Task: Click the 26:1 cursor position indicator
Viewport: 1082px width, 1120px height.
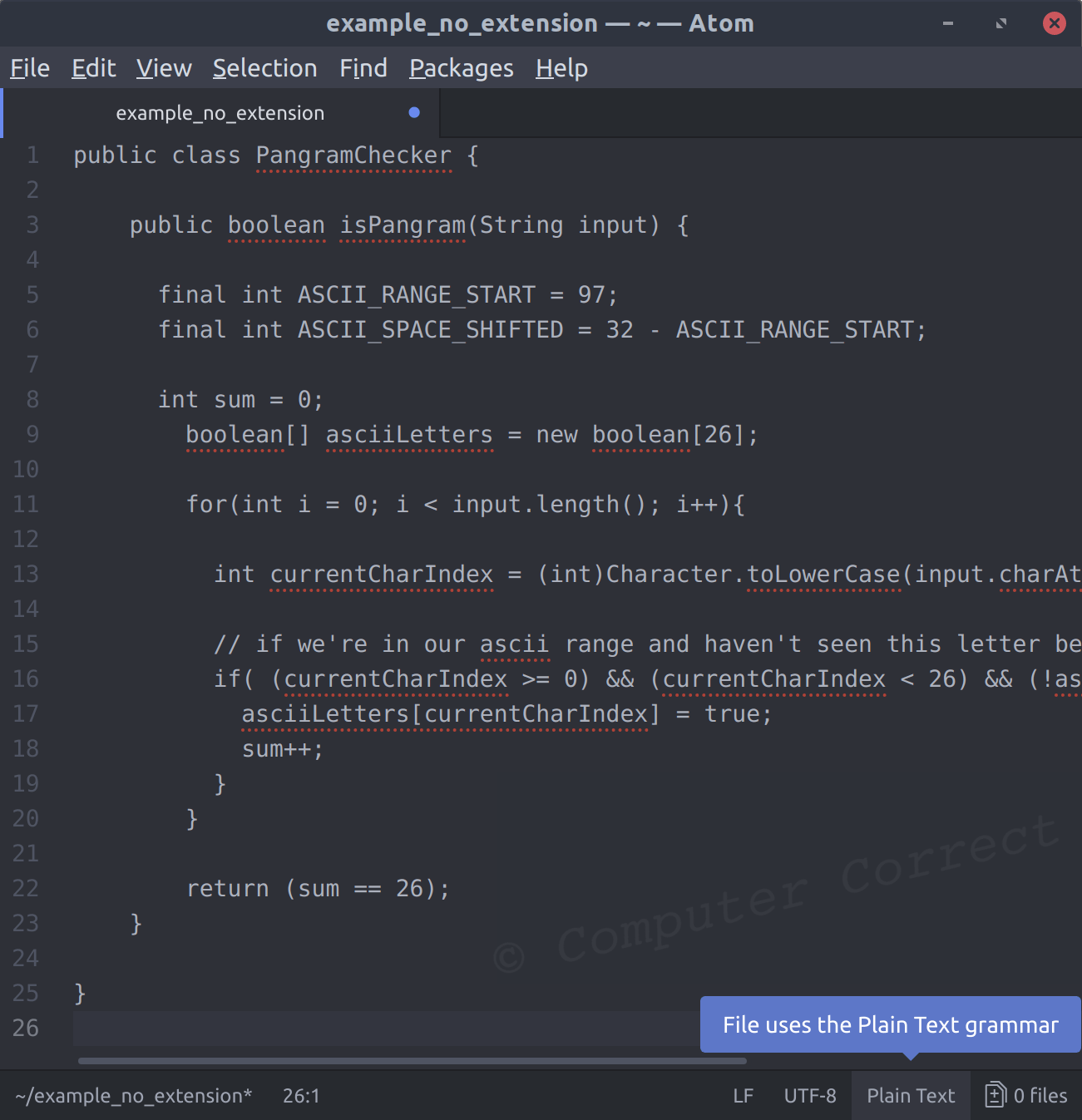Action: point(301,1096)
